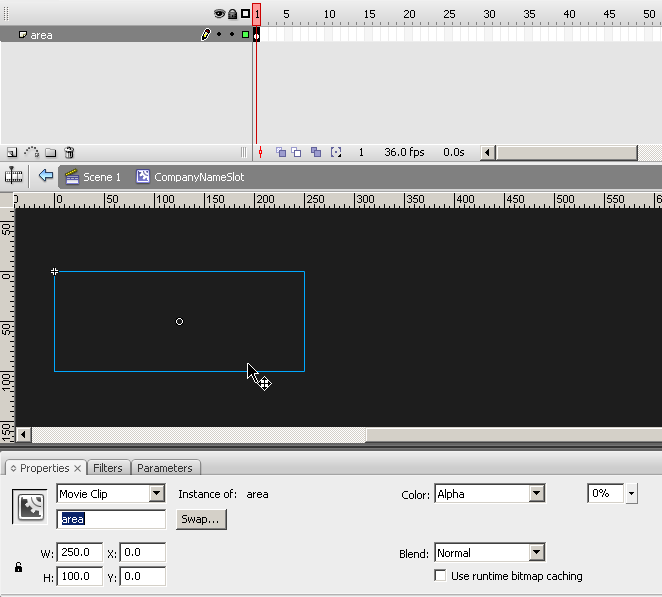Delete the layer with the trash icon
The height and width of the screenshot is (597, 662).
[x=69, y=153]
